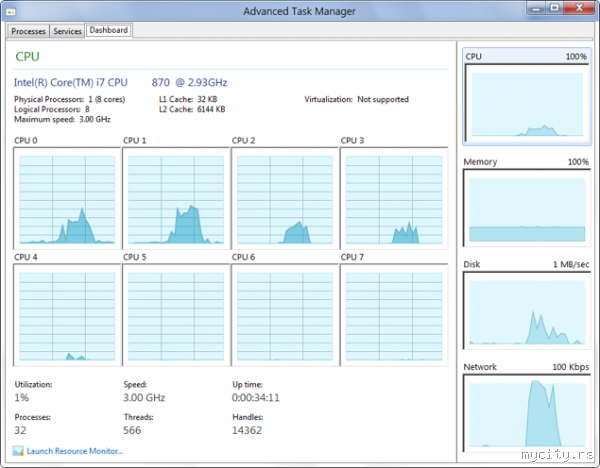Click Launch Resource Monitor link
The height and width of the screenshot is (468, 600).
[x=75, y=451]
